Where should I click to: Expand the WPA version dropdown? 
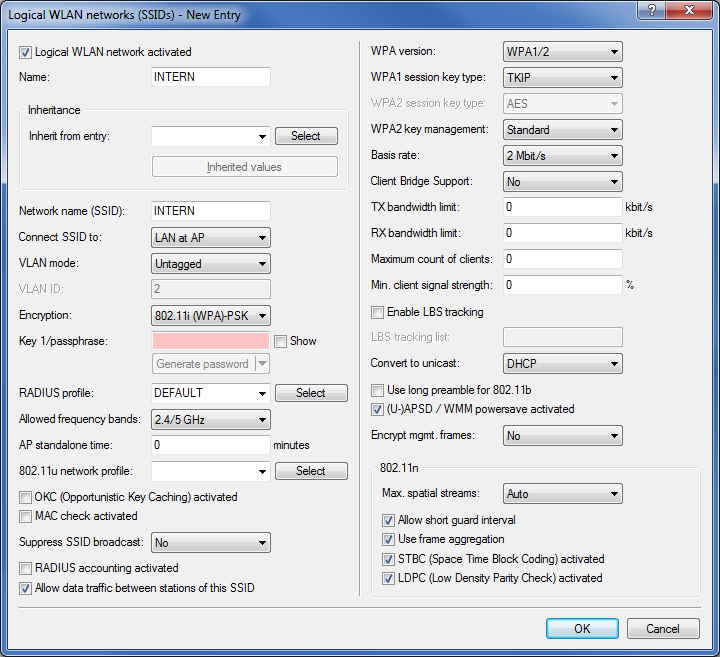pos(563,51)
